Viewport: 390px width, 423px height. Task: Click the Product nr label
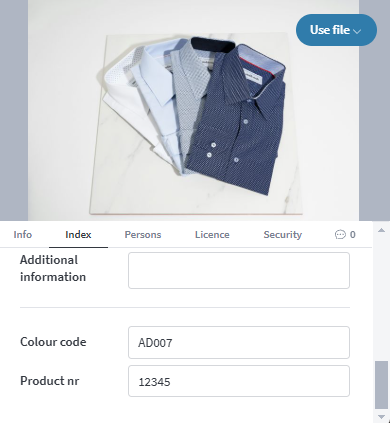(50, 381)
